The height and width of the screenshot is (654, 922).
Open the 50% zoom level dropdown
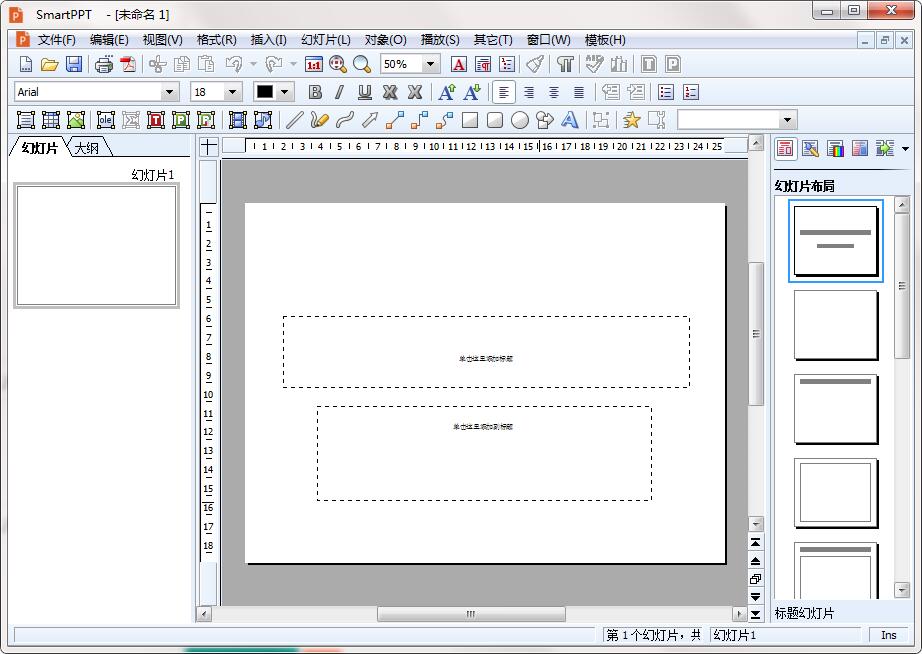(x=431, y=64)
